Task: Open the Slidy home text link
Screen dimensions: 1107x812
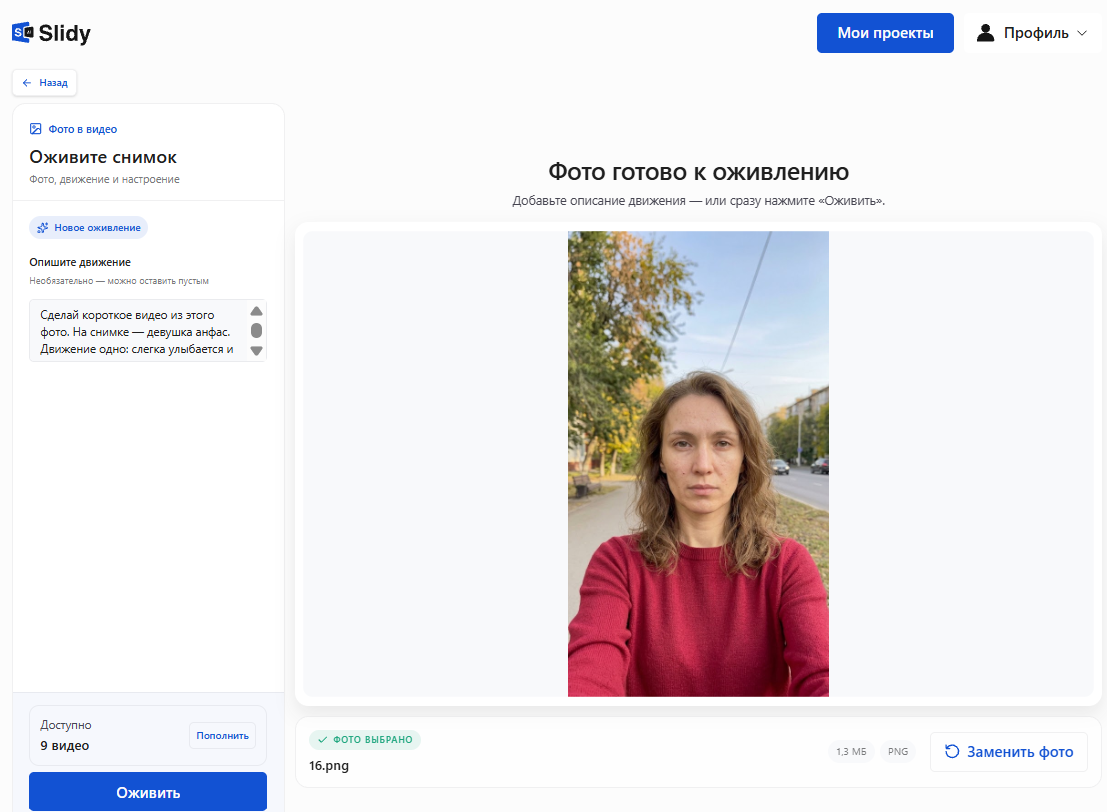Action: pos(64,33)
